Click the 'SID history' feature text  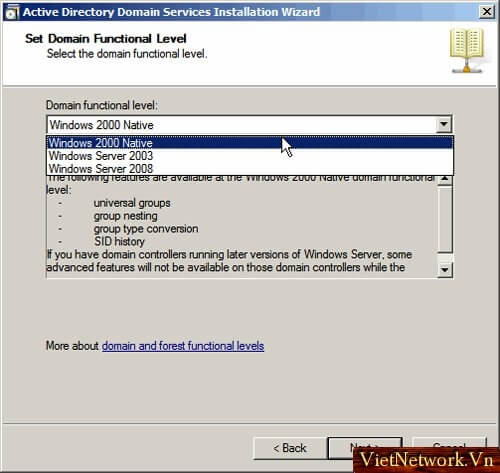coord(119,241)
